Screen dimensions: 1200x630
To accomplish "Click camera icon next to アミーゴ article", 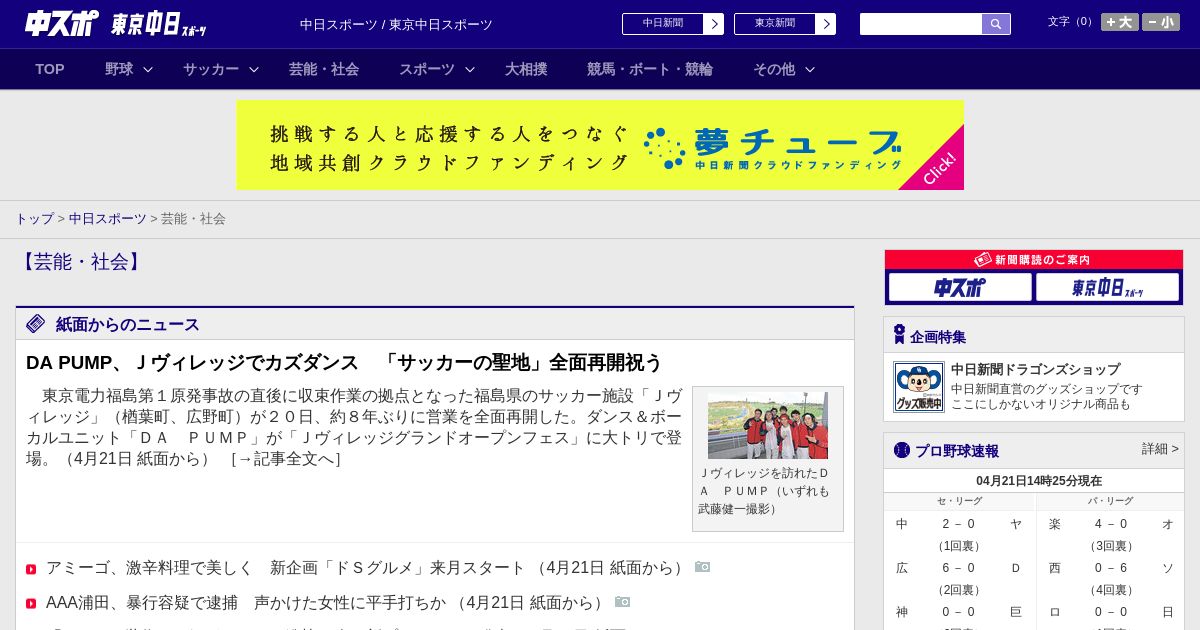I will click(x=703, y=567).
